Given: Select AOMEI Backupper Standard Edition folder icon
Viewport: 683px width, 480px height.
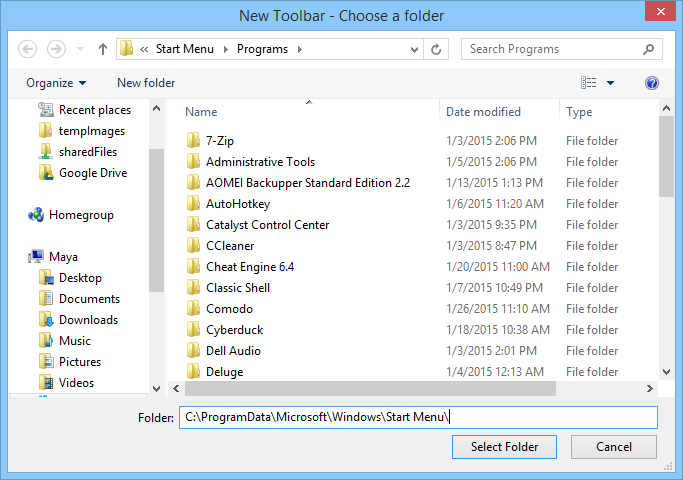Looking at the screenshot, I should point(193,182).
